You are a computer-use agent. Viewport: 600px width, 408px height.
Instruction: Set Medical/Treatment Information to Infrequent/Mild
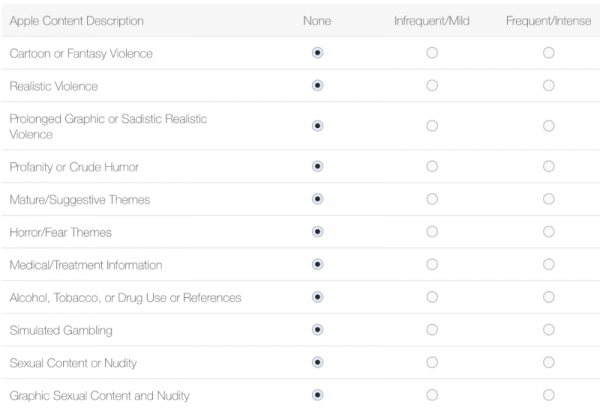432,264
